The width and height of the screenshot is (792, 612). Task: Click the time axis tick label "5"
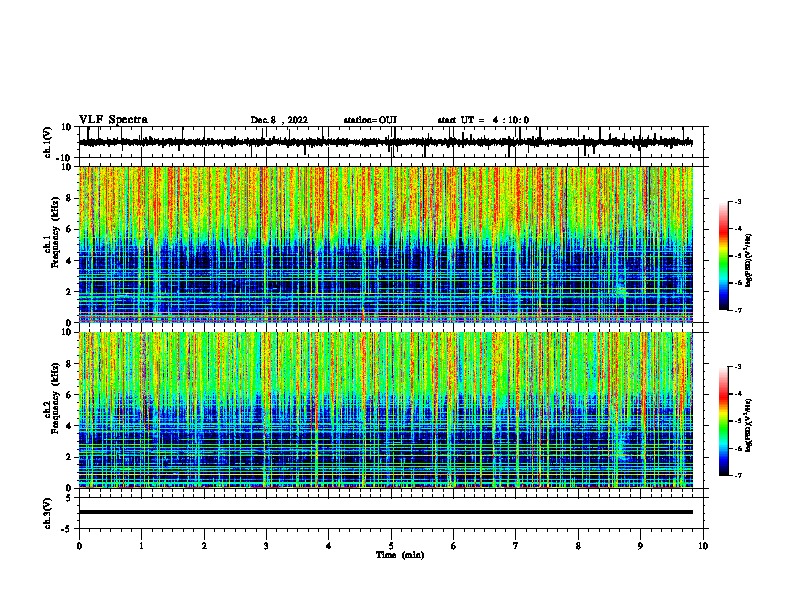click(391, 546)
